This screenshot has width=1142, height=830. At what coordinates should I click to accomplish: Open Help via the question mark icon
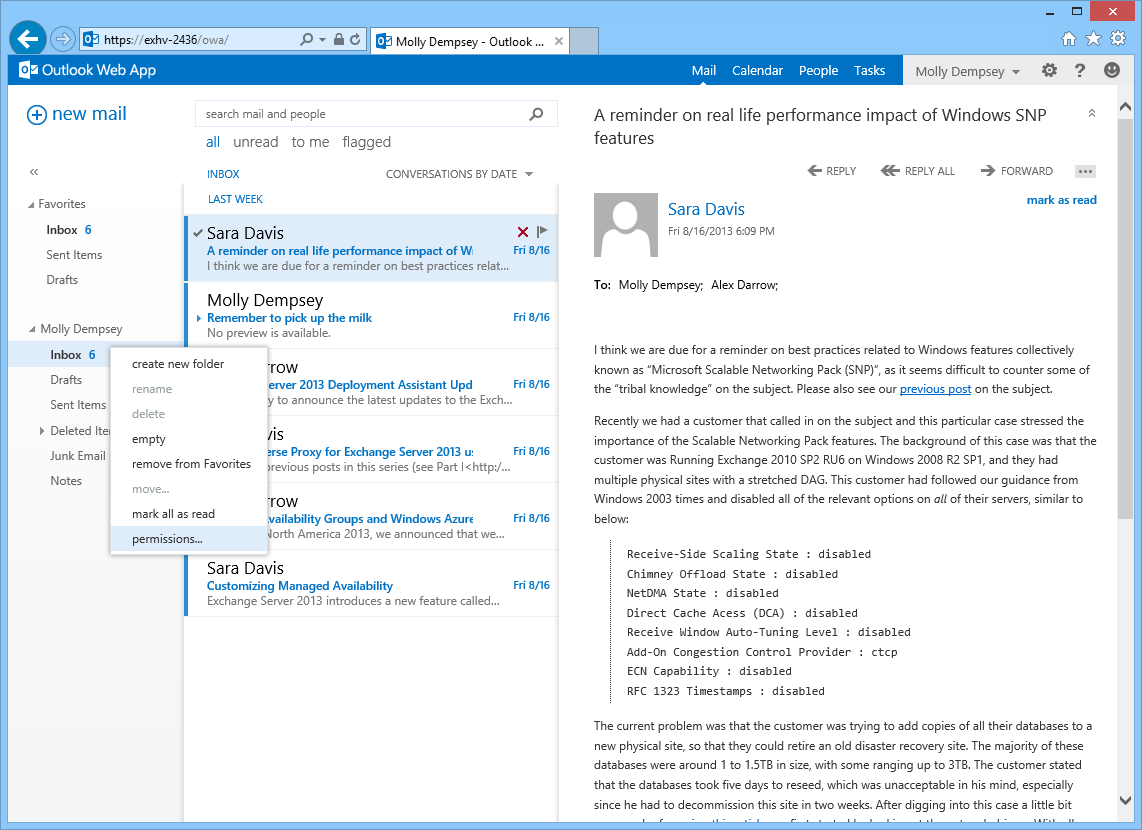[1080, 70]
